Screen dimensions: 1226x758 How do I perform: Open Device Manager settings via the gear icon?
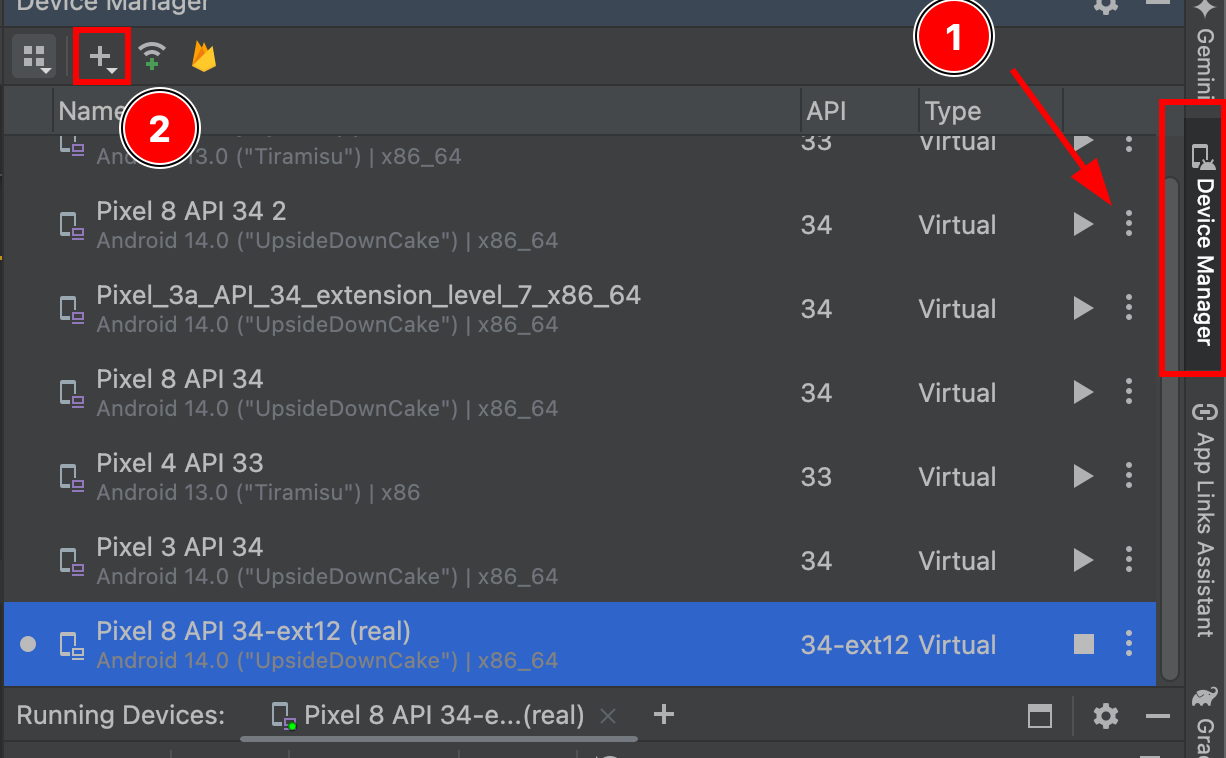tap(1106, 7)
